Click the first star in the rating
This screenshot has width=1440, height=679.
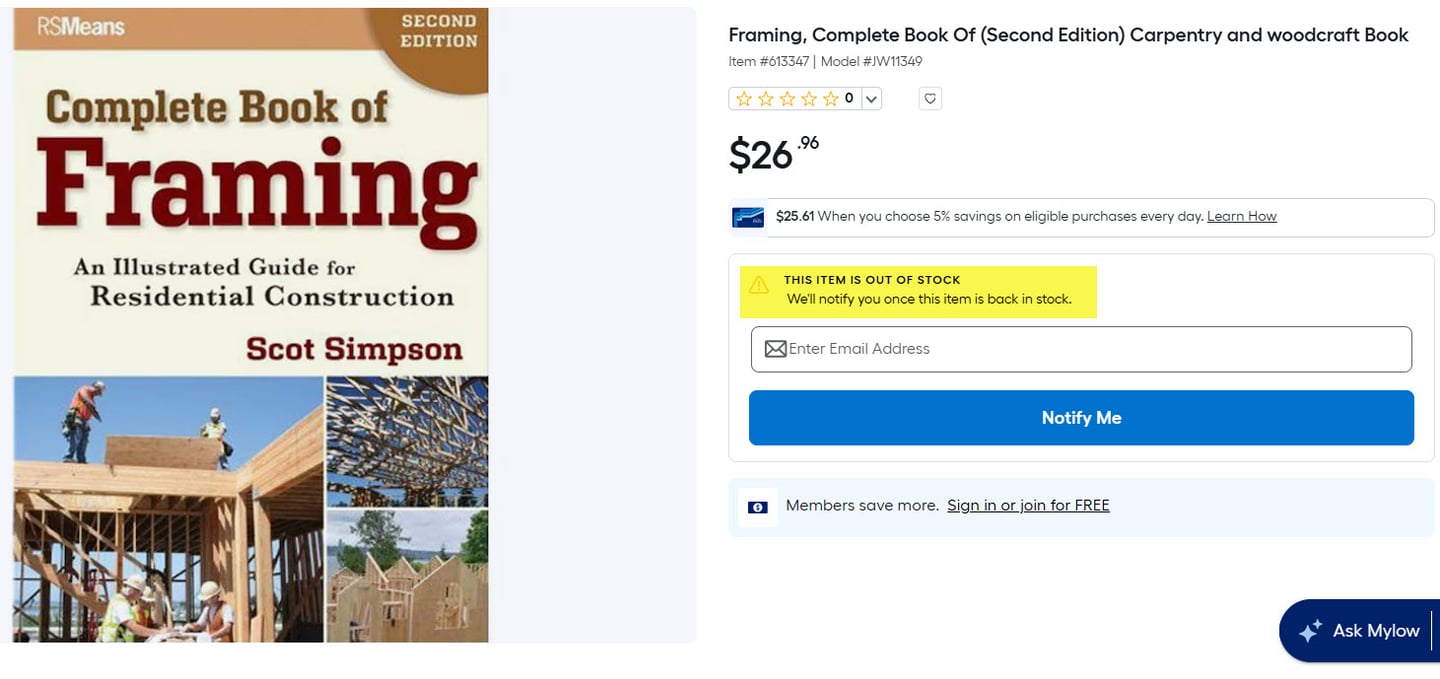[x=744, y=98]
